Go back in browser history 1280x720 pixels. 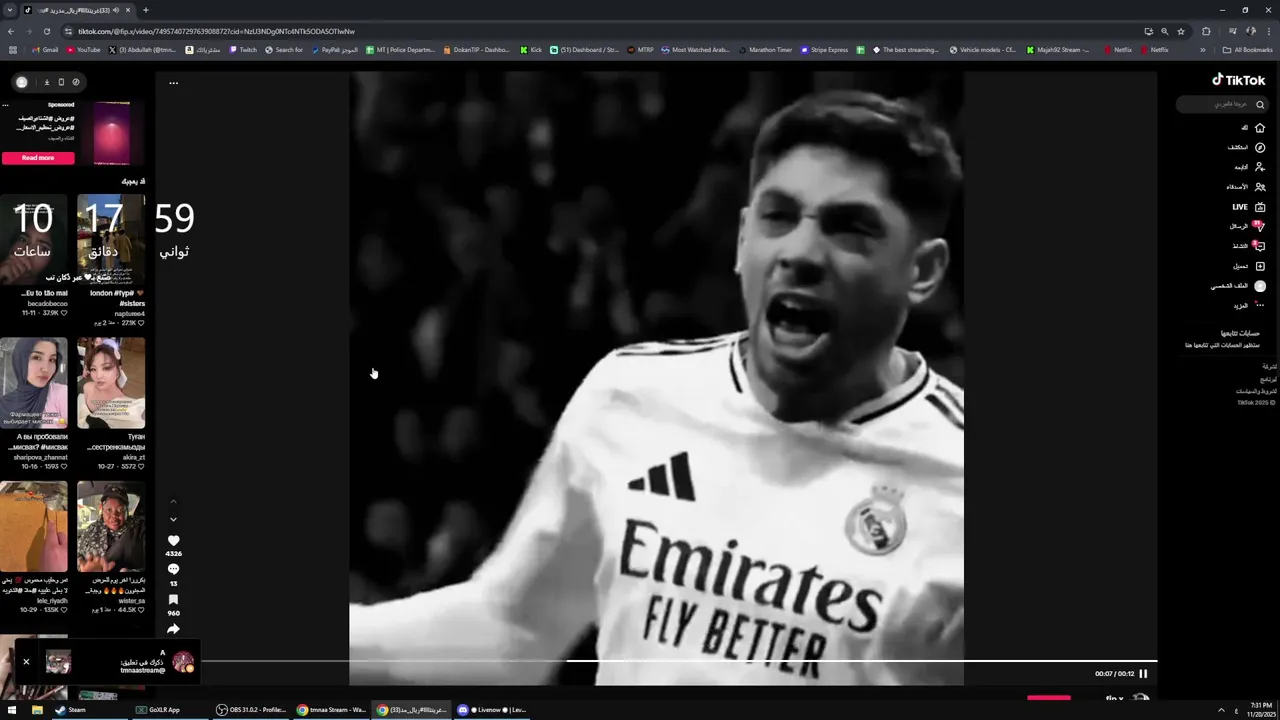pyautogui.click(x=10, y=31)
